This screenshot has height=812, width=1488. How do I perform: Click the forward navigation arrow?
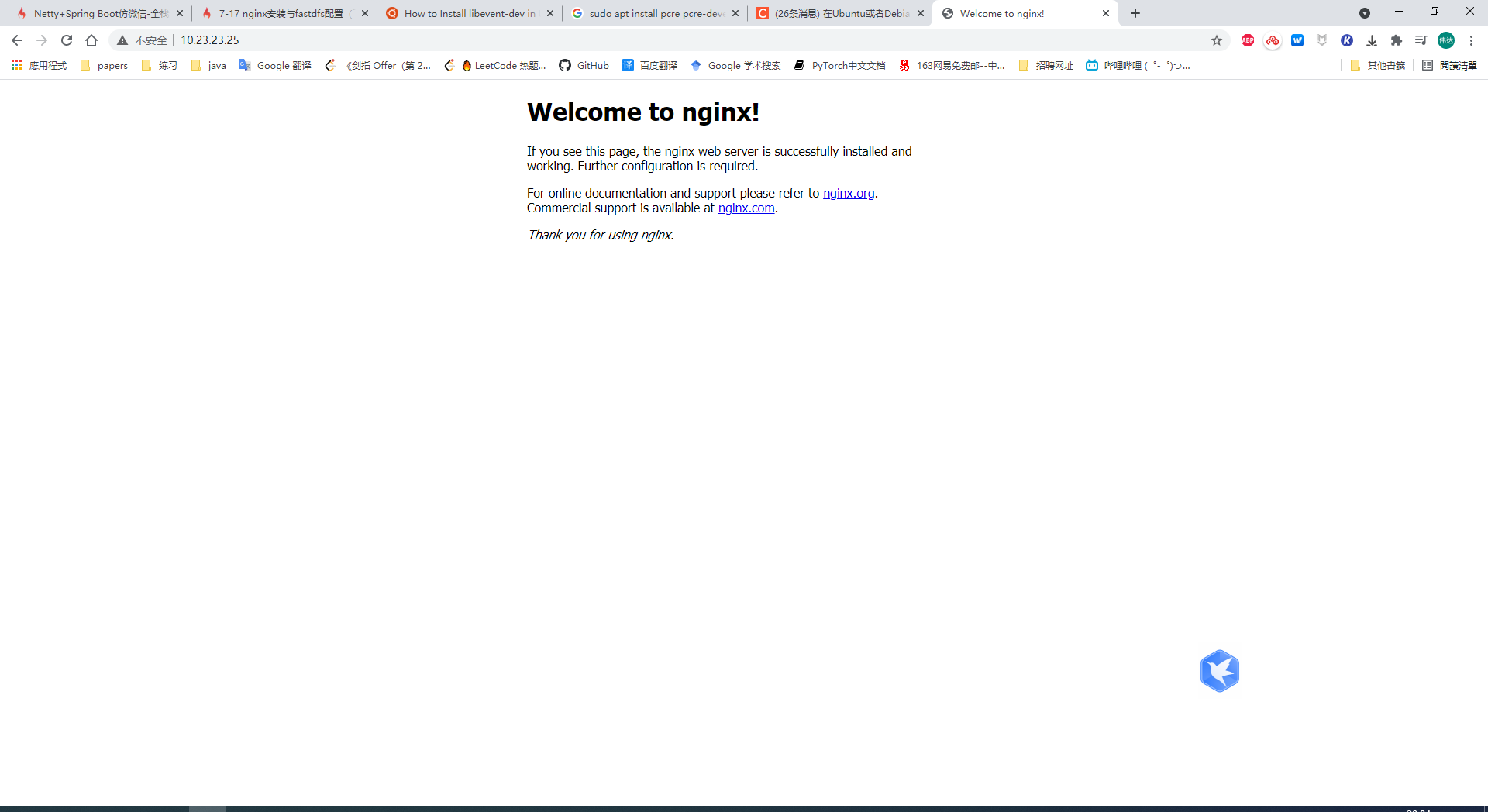[42, 40]
